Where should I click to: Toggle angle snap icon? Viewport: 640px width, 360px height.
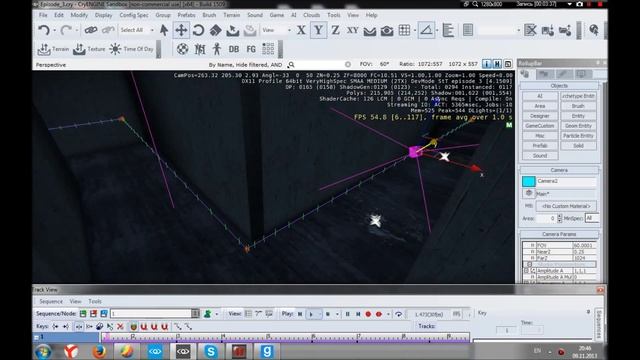(426, 30)
